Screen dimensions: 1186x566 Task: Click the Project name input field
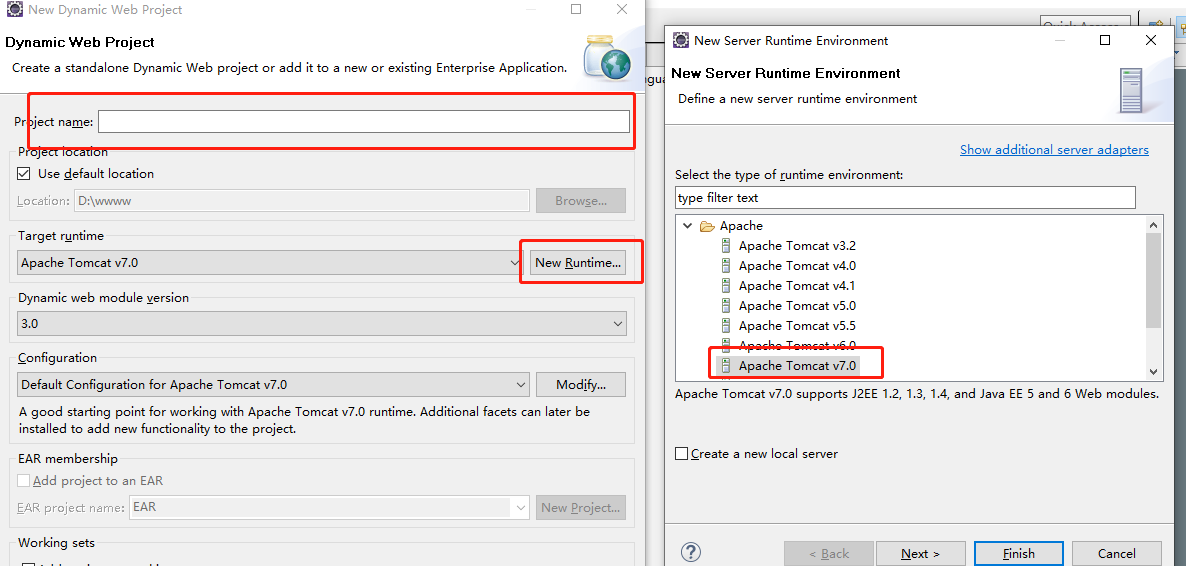coord(364,122)
